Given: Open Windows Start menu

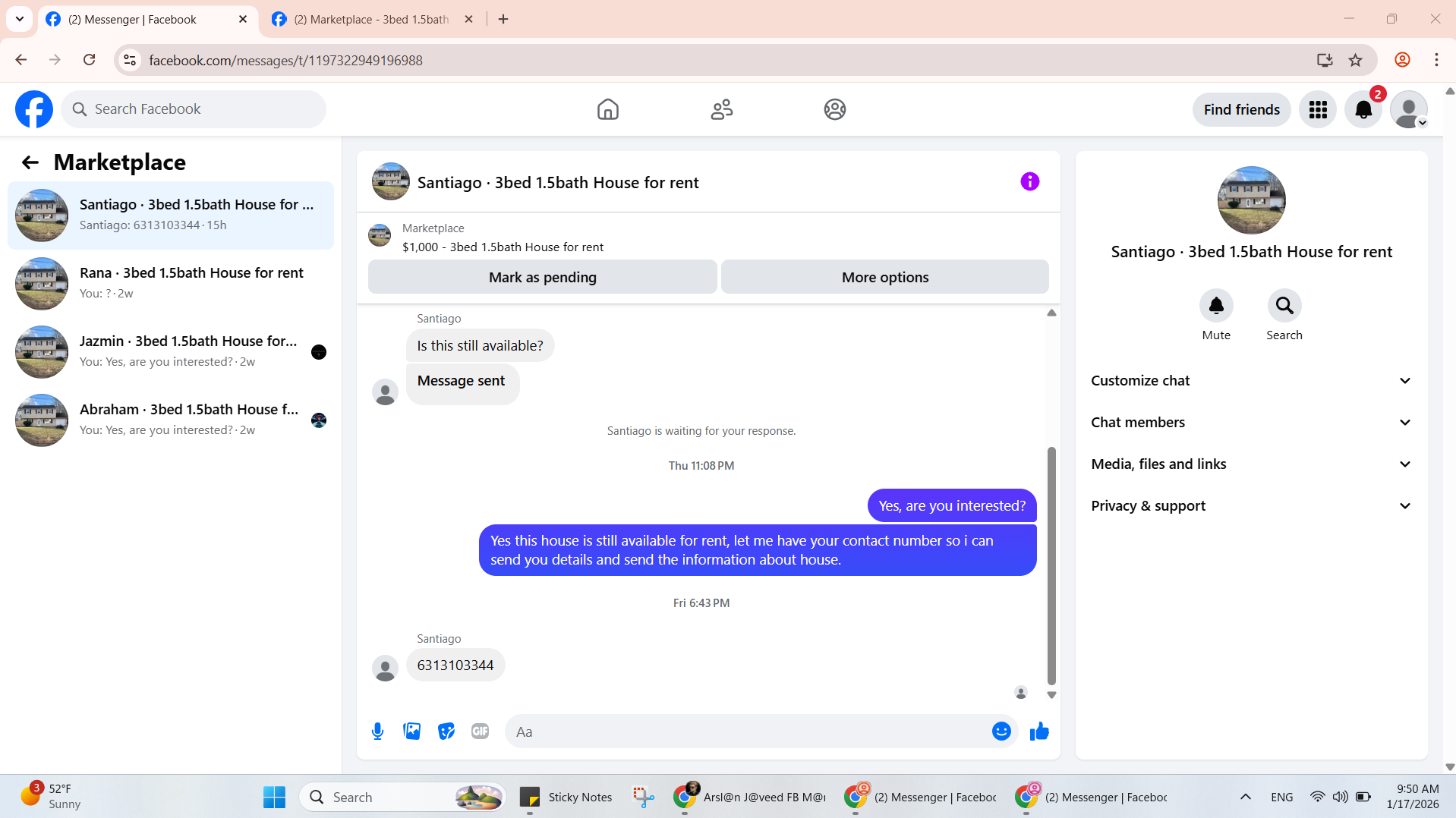Looking at the screenshot, I should pyautogui.click(x=274, y=797).
